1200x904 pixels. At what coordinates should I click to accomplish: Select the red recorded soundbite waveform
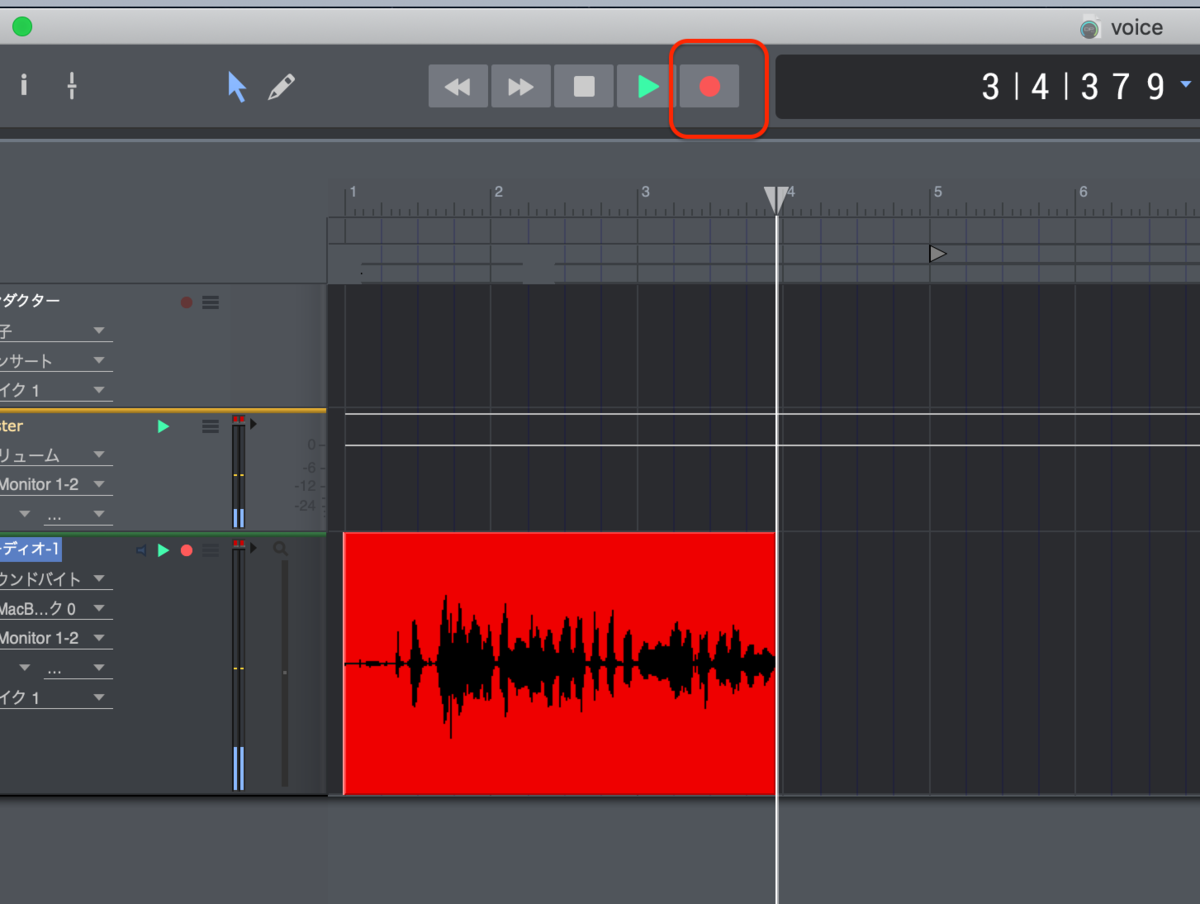[x=559, y=664]
